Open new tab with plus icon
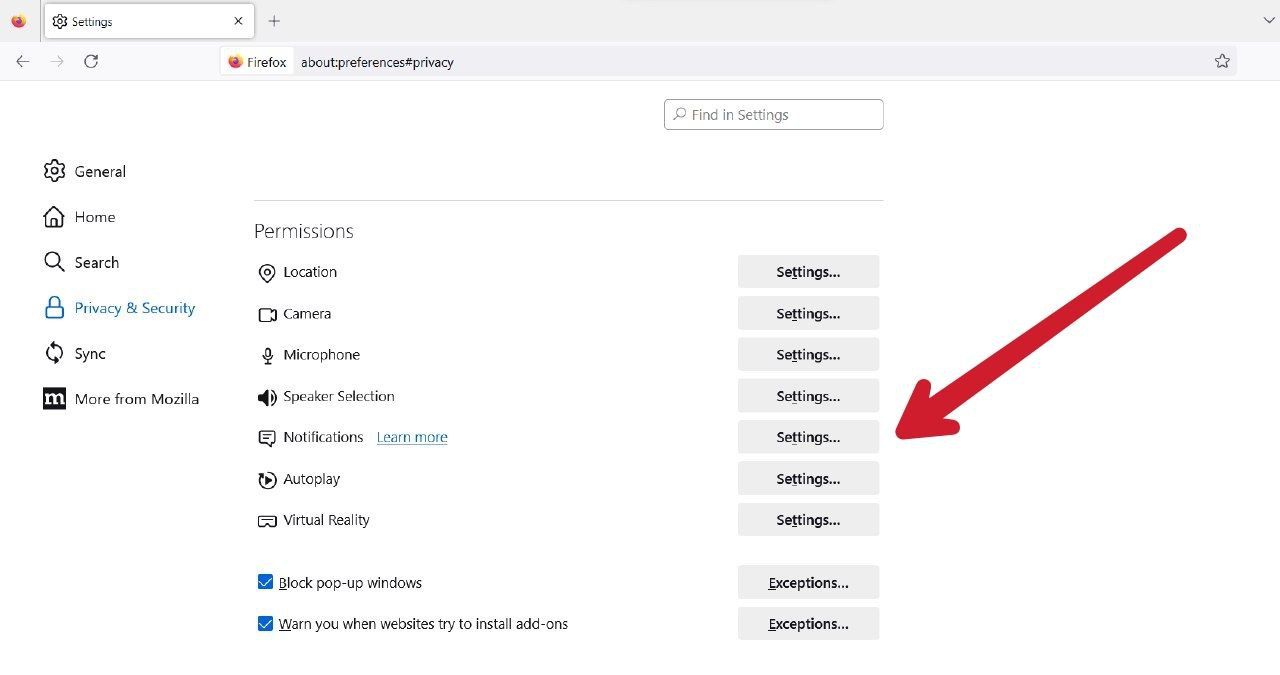 tap(274, 21)
